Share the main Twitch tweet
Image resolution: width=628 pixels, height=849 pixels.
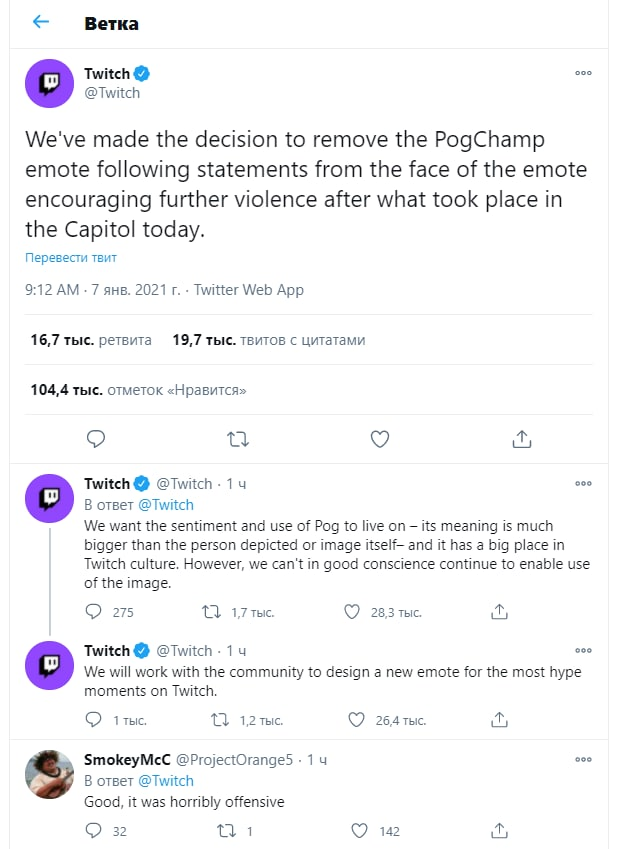click(521, 438)
